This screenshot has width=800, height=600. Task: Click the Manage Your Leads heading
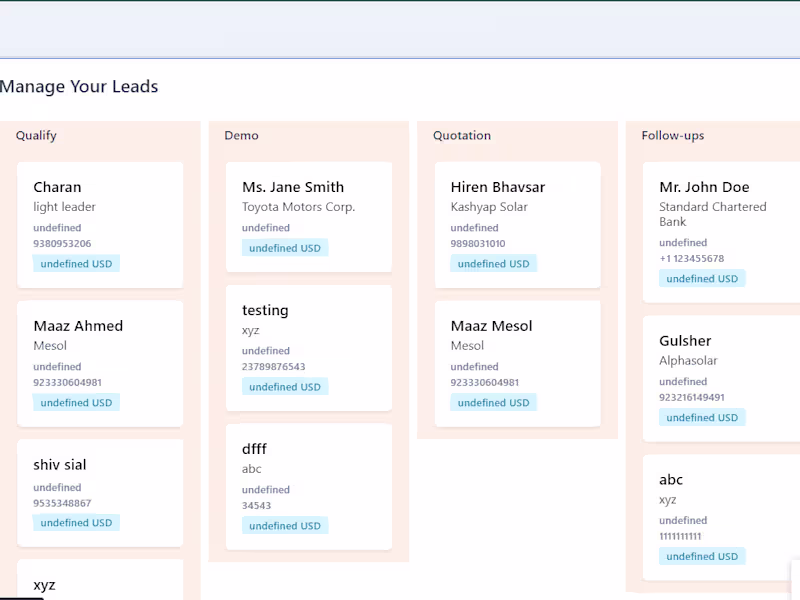pos(79,87)
